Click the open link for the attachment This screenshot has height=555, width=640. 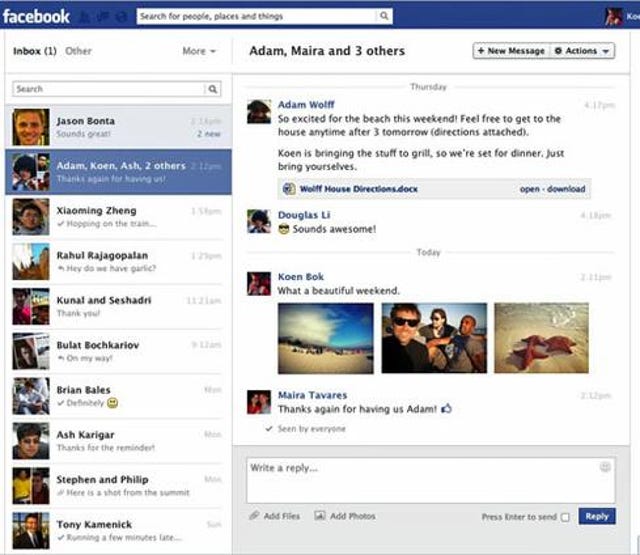click(x=529, y=189)
